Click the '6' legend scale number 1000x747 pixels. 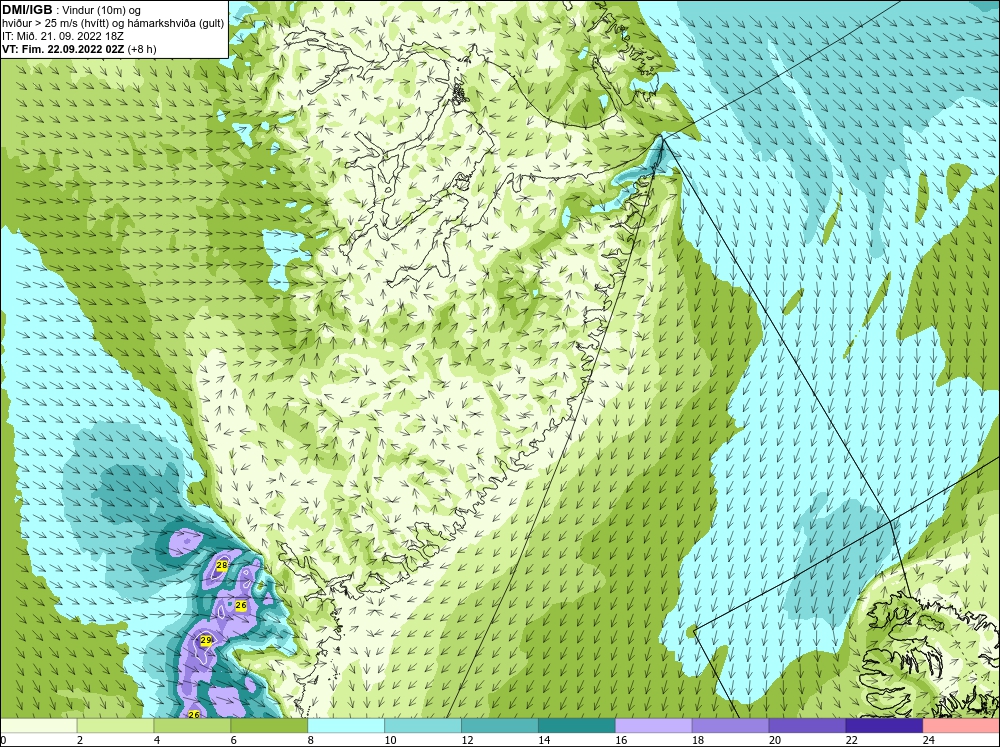pyautogui.click(x=233, y=740)
